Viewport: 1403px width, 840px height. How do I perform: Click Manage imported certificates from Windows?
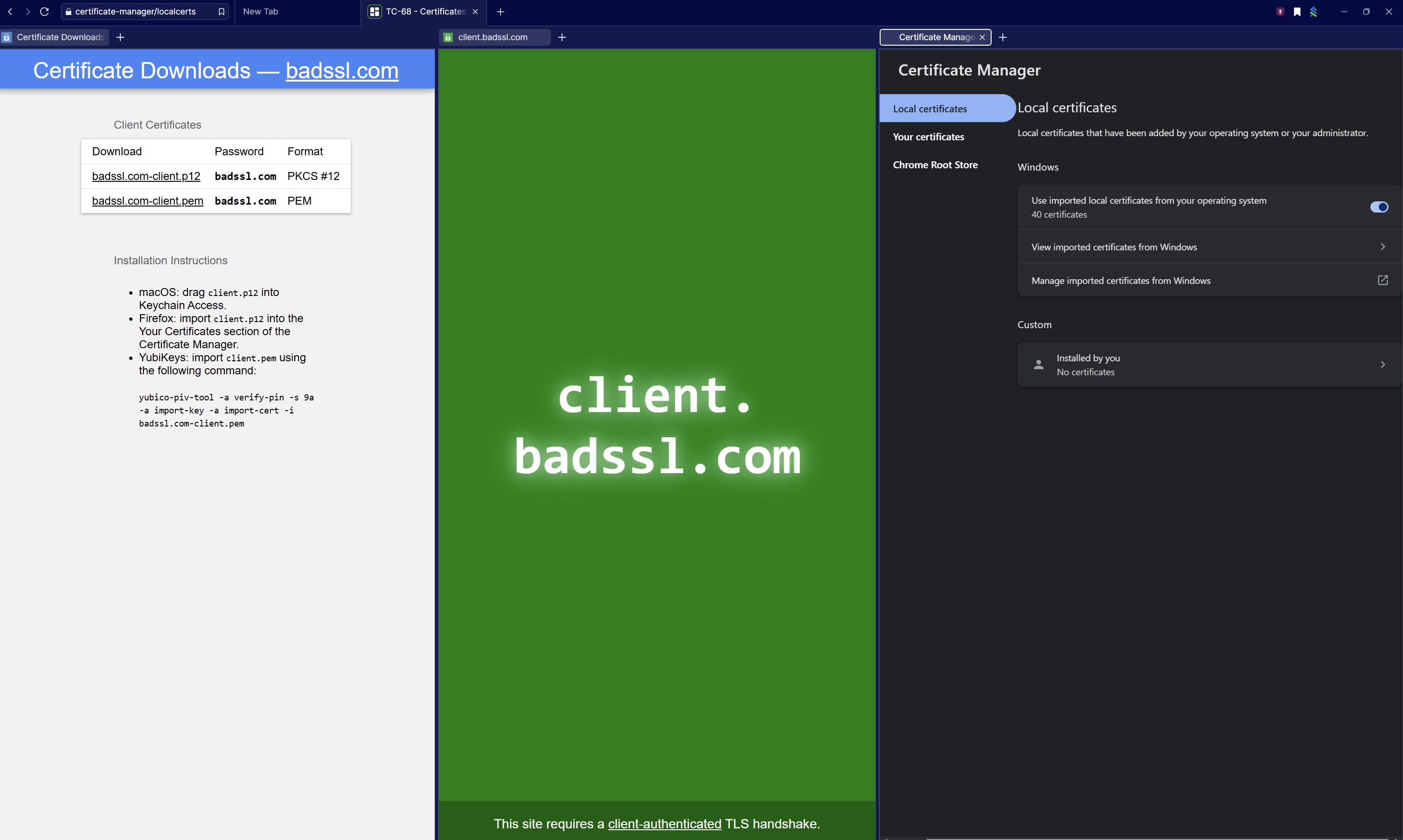point(1209,280)
